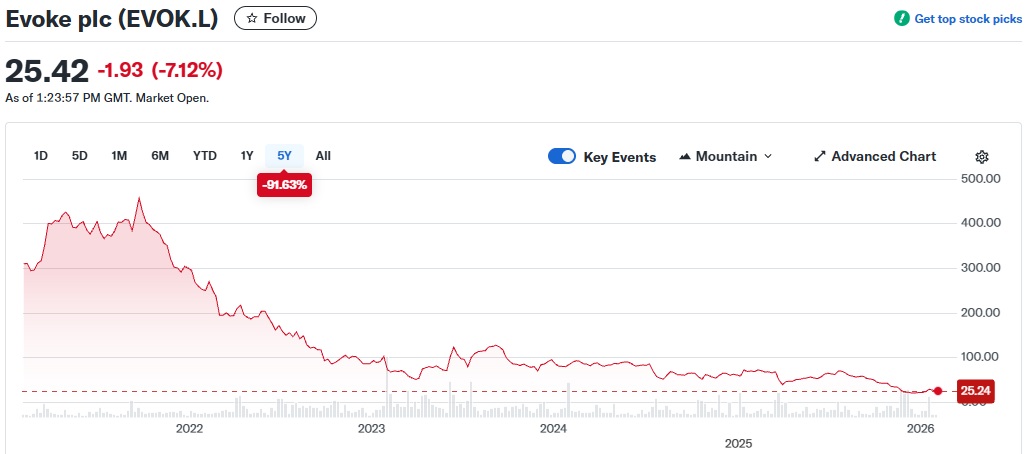Choose the 1Y time range
Viewport: 1027px width, 454px height.
click(x=247, y=156)
